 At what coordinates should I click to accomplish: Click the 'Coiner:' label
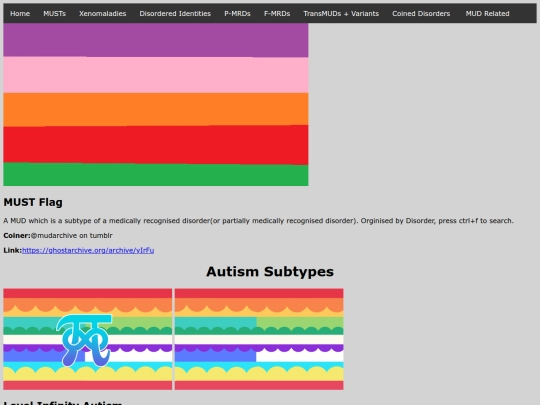17,236
